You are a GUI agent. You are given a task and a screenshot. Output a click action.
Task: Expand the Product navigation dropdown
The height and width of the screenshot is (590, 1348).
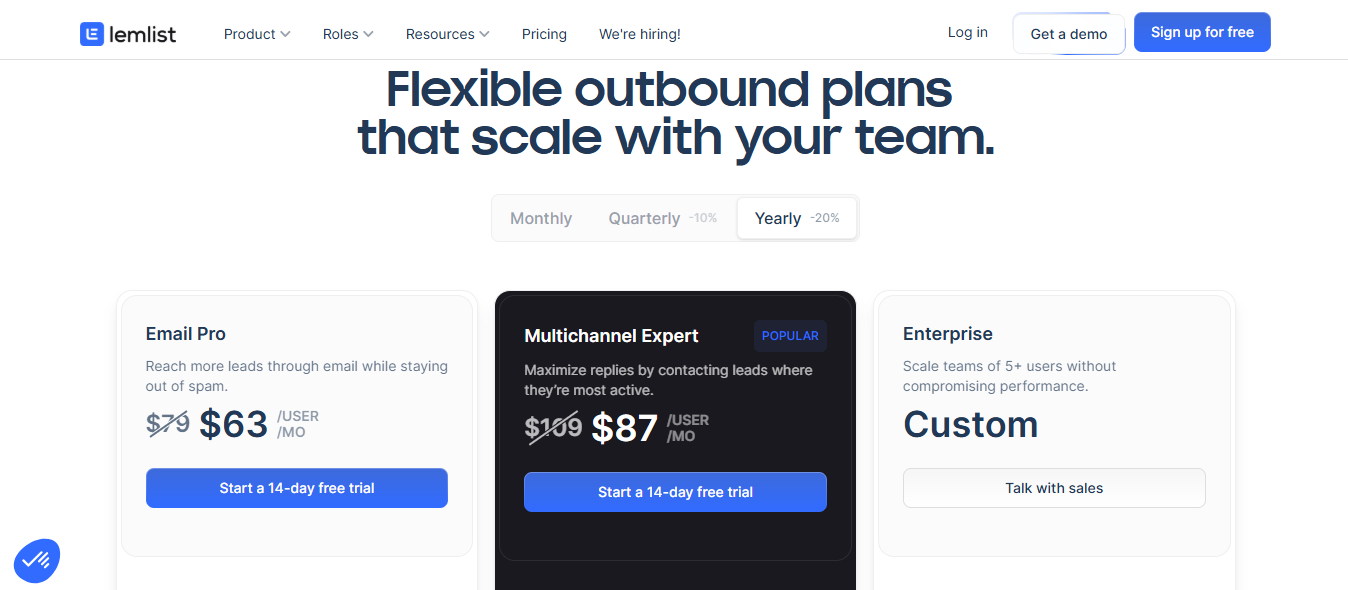pyautogui.click(x=256, y=33)
